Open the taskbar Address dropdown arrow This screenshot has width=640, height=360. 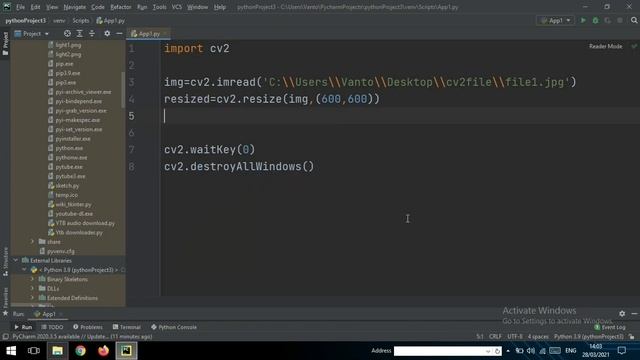488,351
